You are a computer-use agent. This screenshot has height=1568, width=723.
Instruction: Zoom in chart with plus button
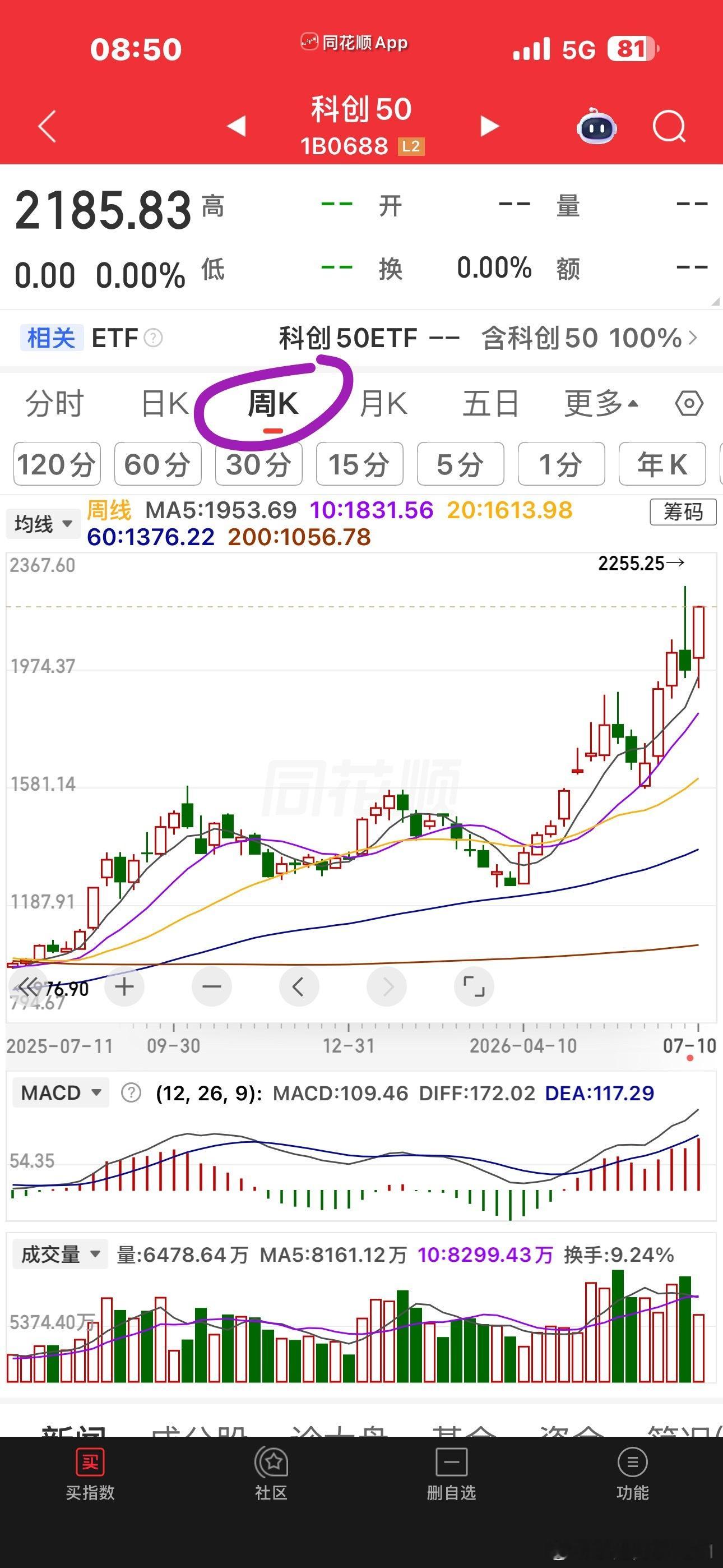124,986
